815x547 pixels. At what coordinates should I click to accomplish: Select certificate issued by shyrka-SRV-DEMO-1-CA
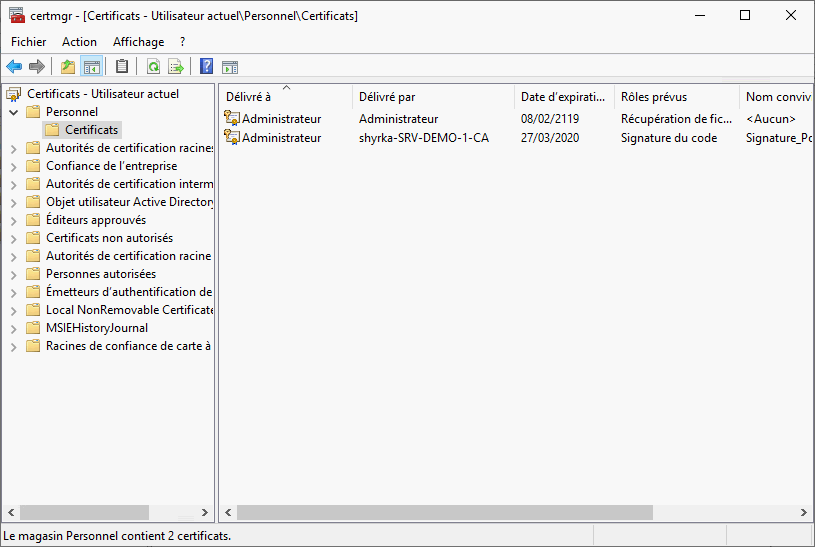423,138
